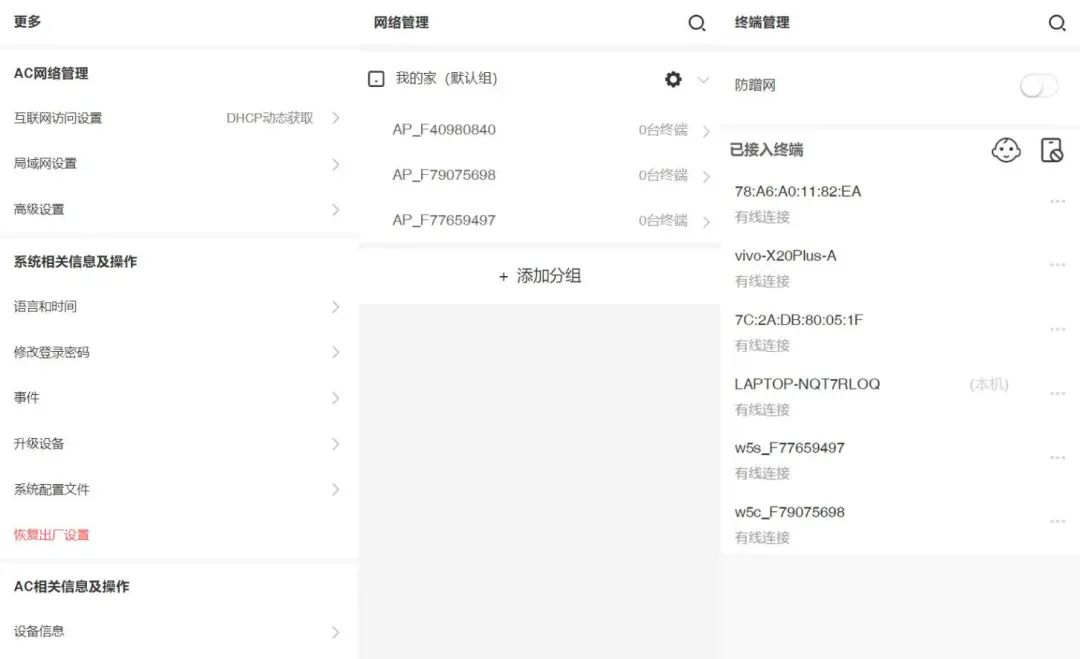
Task: Expand 语言和时间 row arrow
Action: (x=335, y=306)
